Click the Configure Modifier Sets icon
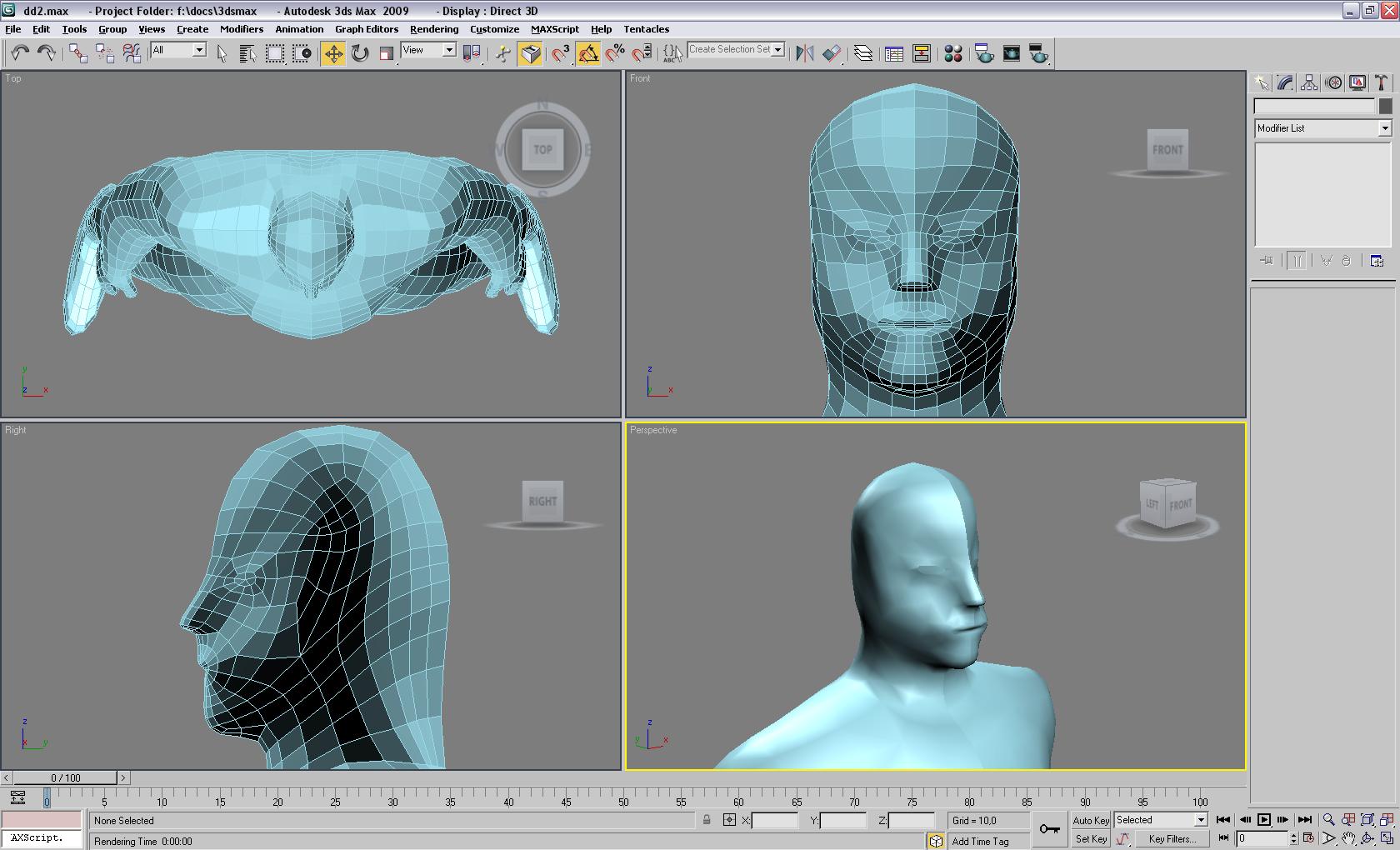 click(x=1377, y=261)
